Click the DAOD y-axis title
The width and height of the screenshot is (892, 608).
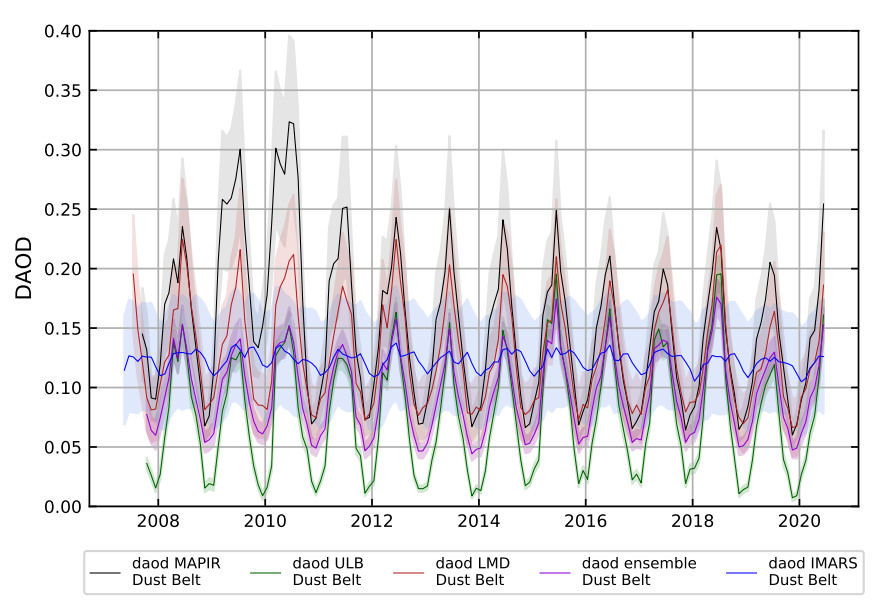[x=24, y=268]
